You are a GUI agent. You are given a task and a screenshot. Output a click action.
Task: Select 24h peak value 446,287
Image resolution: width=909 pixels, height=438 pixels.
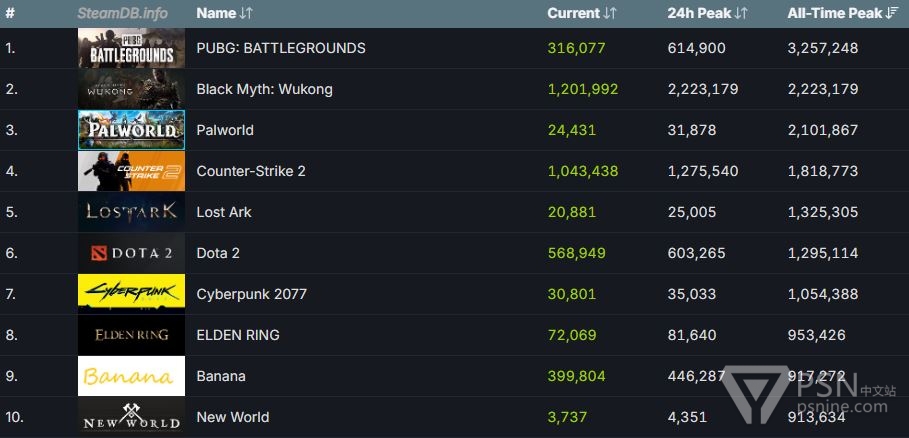696,376
